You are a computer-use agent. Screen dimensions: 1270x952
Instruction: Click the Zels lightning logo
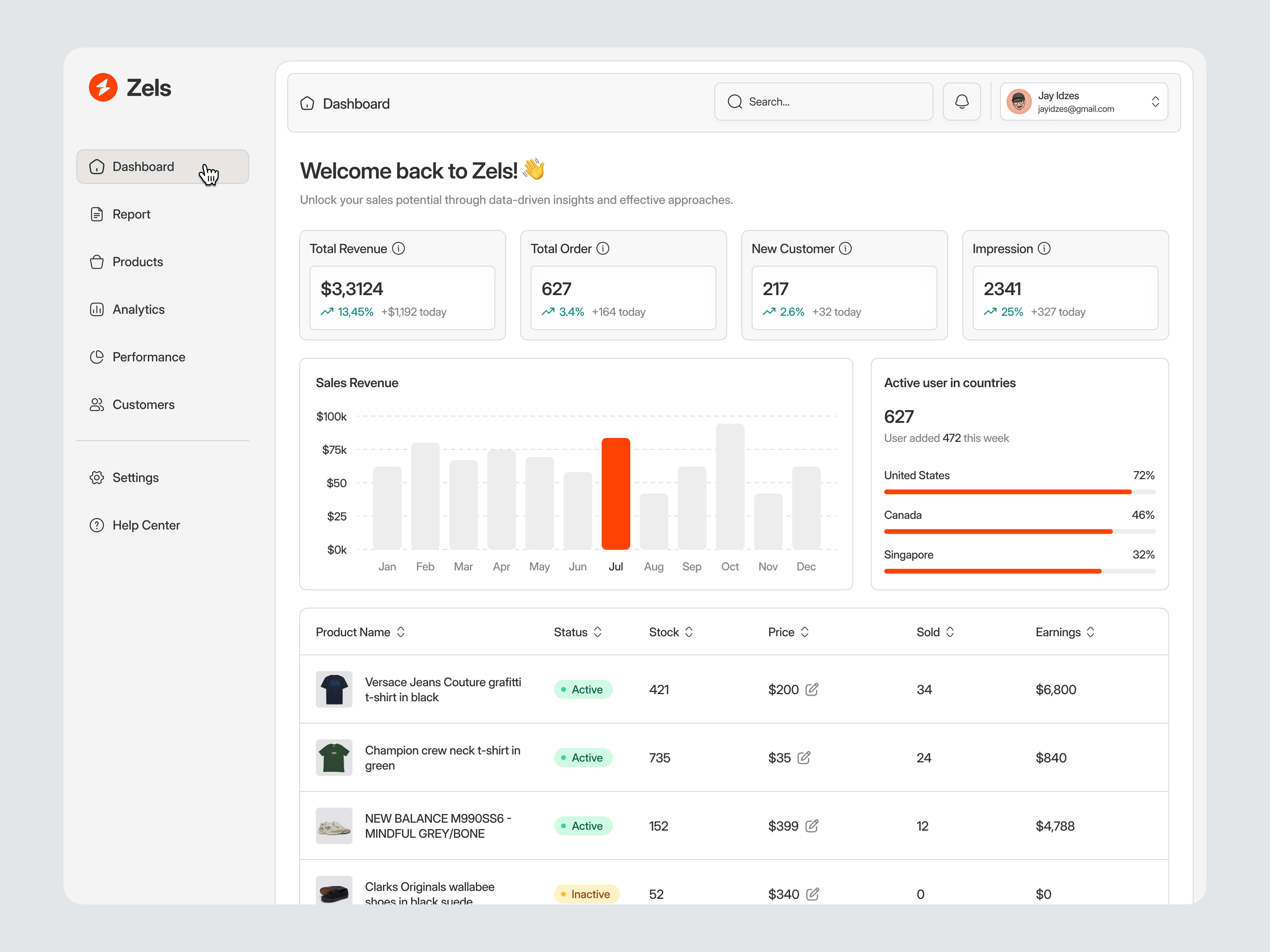pos(103,86)
